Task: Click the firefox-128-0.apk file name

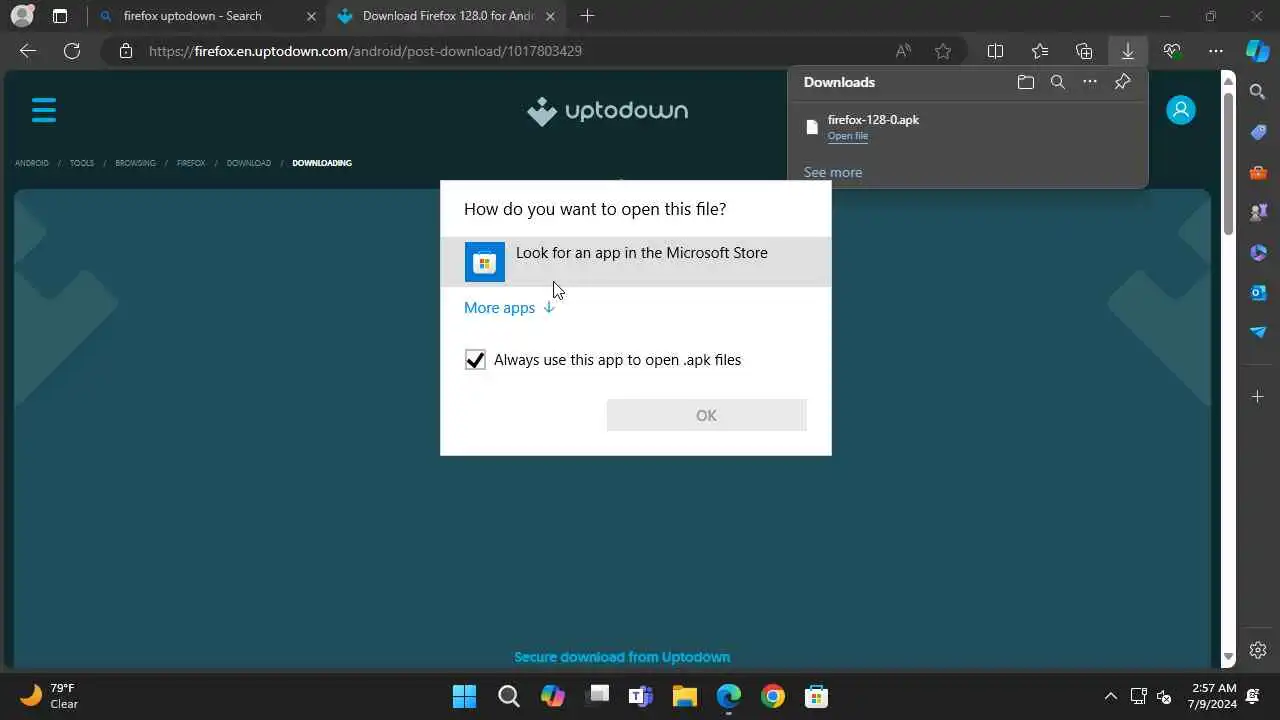Action: pos(873,120)
